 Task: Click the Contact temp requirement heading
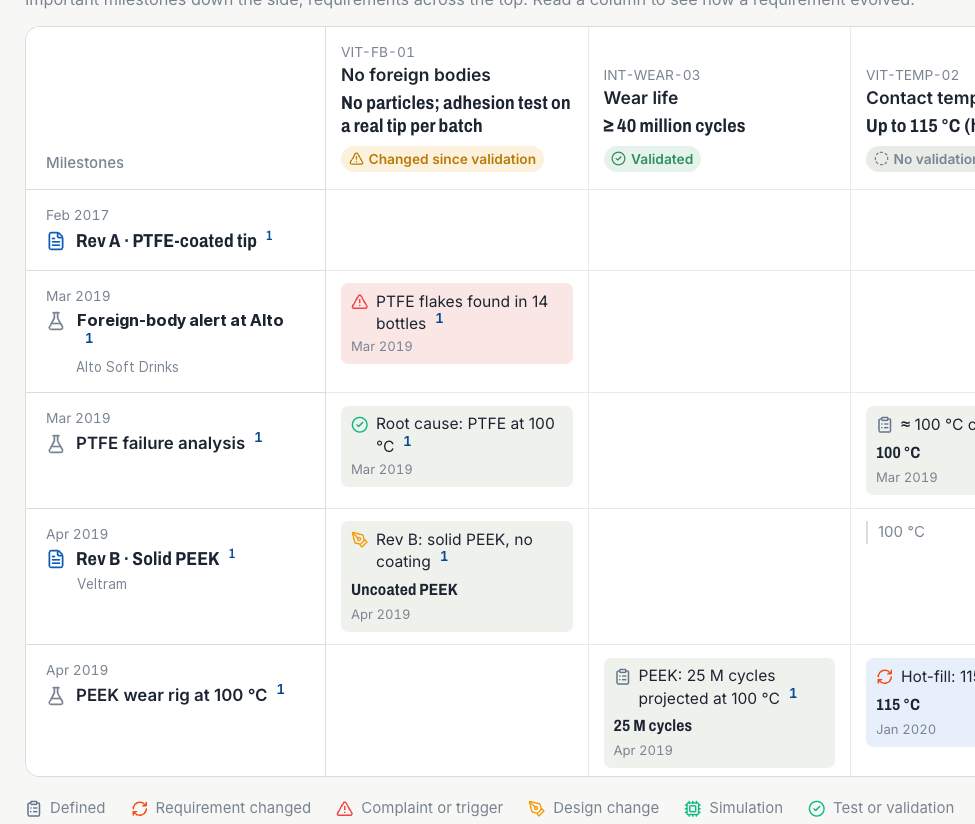pos(920,98)
